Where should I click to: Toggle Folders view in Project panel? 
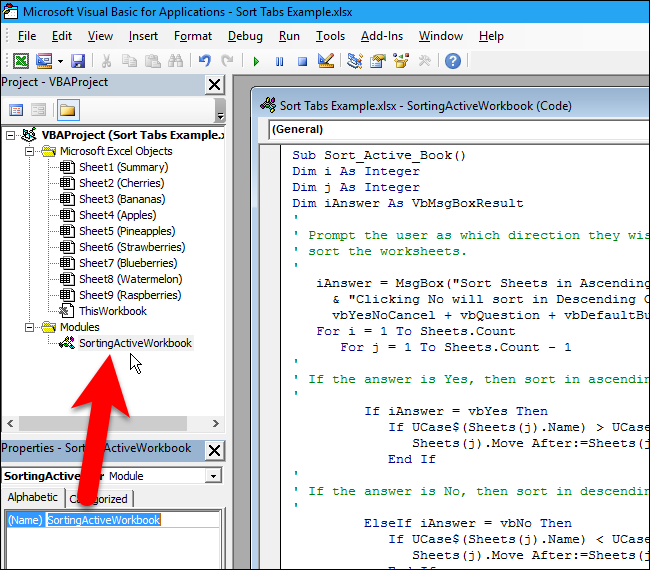68,110
